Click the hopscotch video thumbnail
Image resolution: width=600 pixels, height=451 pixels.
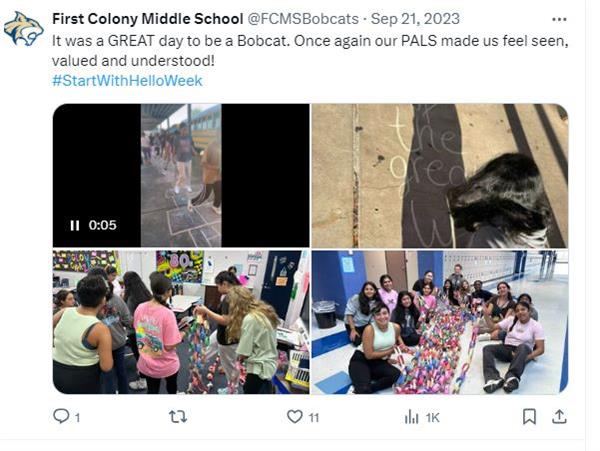(x=181, y=176)
